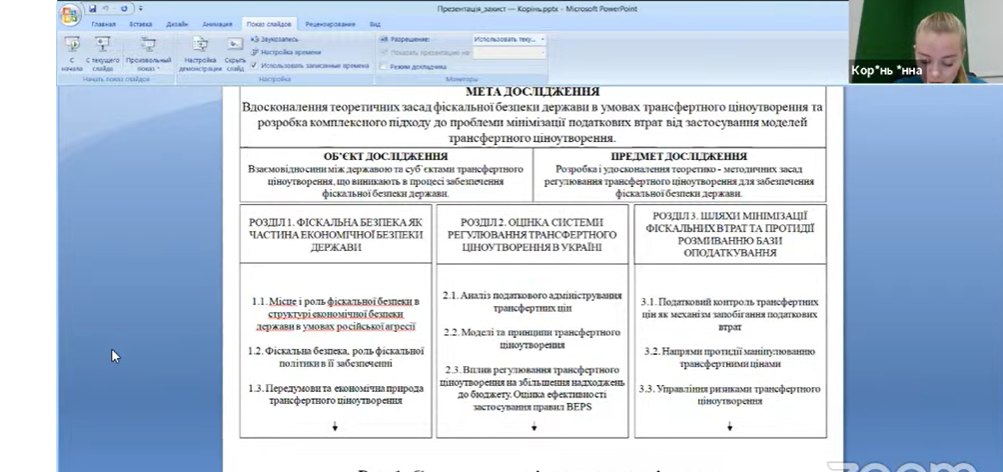The width and height of the screenshot is (1003, 472).
Task: Click the Звукозапись record narration button
Action: [x=274, y=39]
